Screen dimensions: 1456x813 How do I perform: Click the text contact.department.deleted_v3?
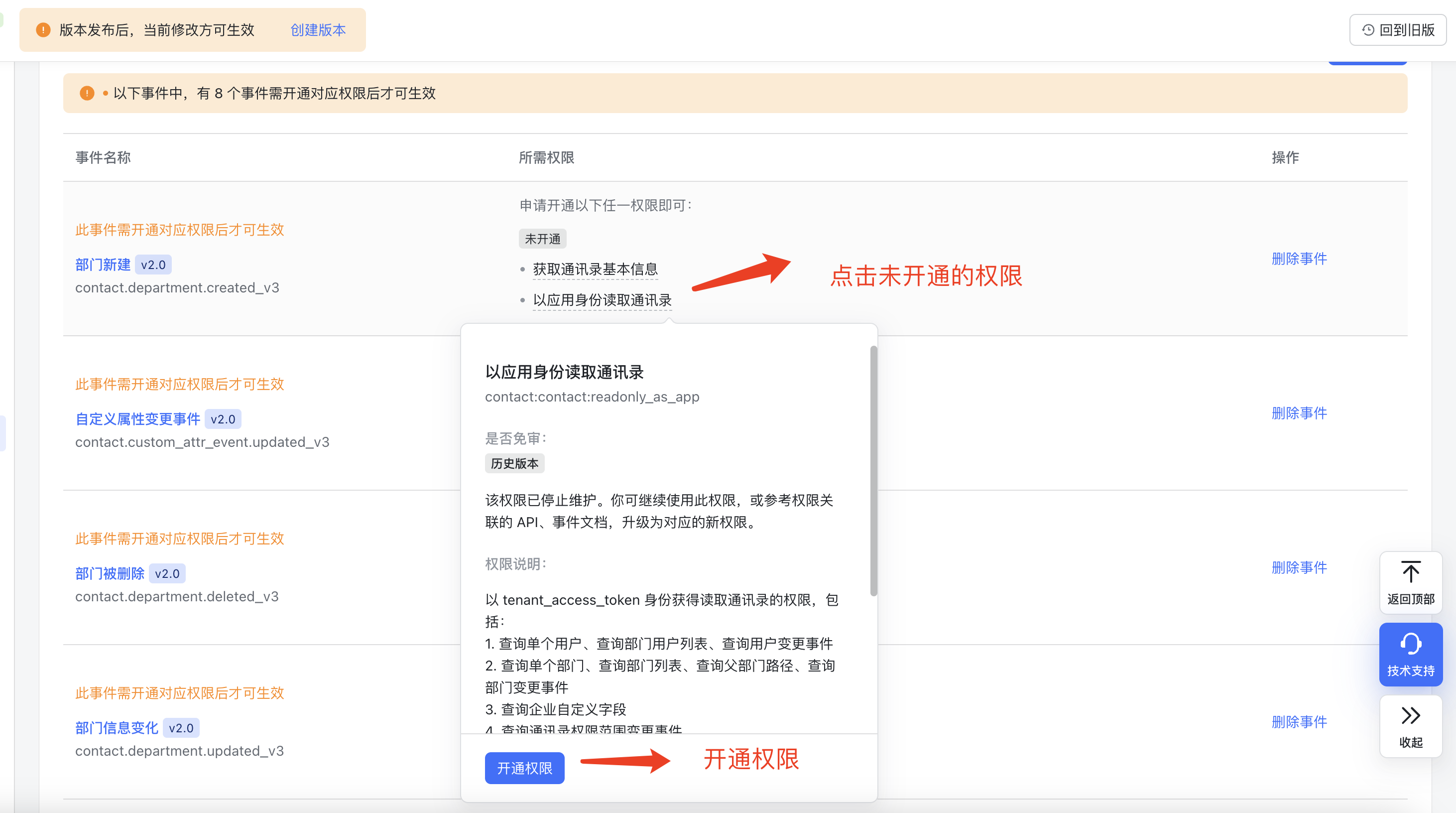(177, 596)
